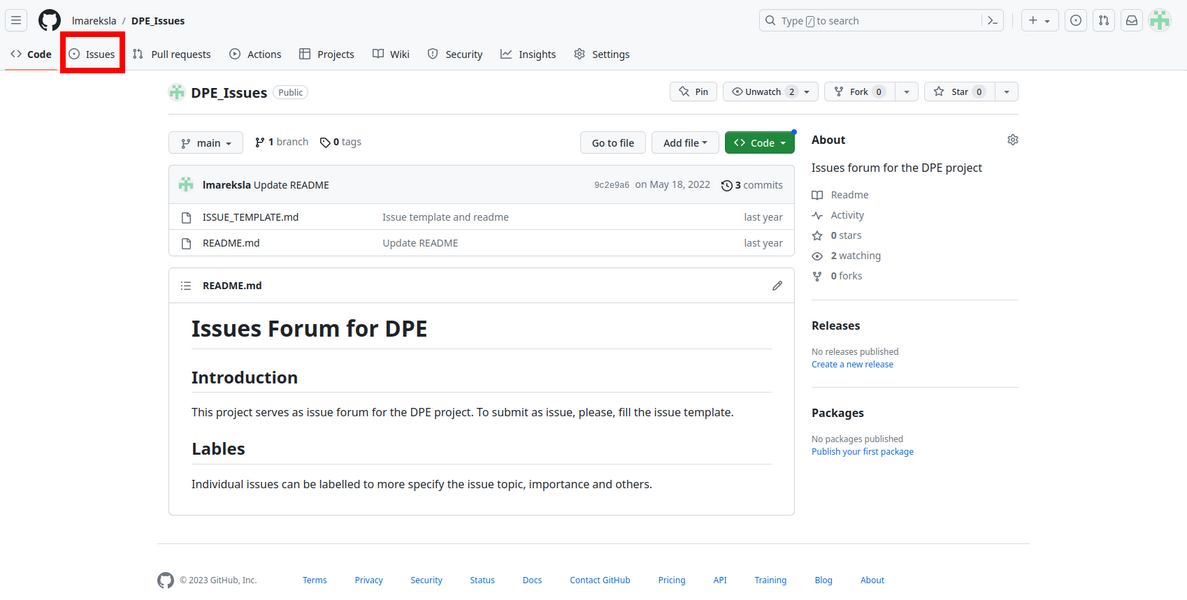Viewport: 1187px width, 600px height.
Task: Unwatch the repository
Action: (763, 91)
